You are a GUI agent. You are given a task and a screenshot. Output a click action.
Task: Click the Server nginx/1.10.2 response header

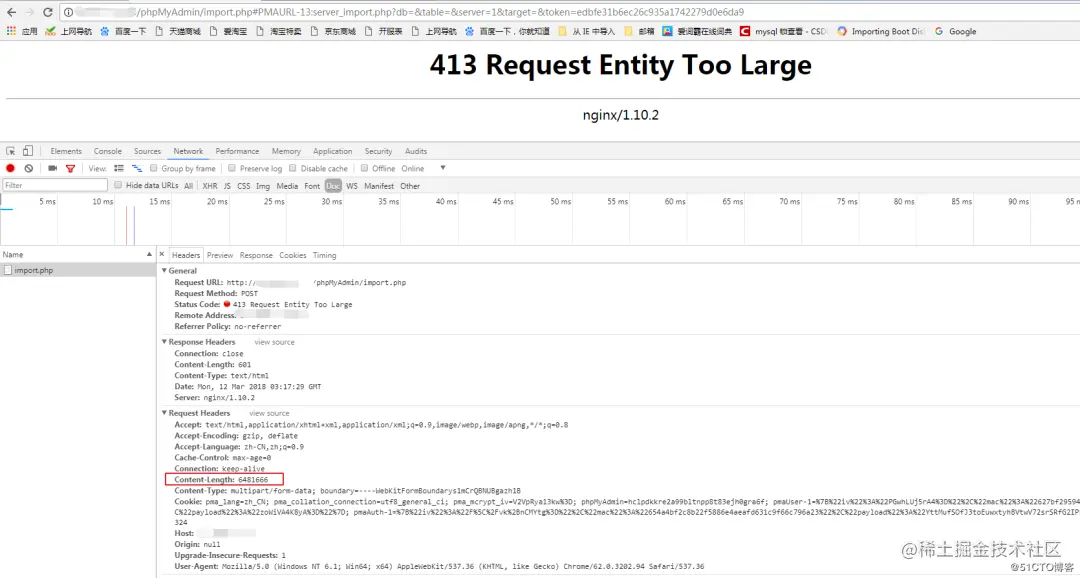tap(214, 398)
